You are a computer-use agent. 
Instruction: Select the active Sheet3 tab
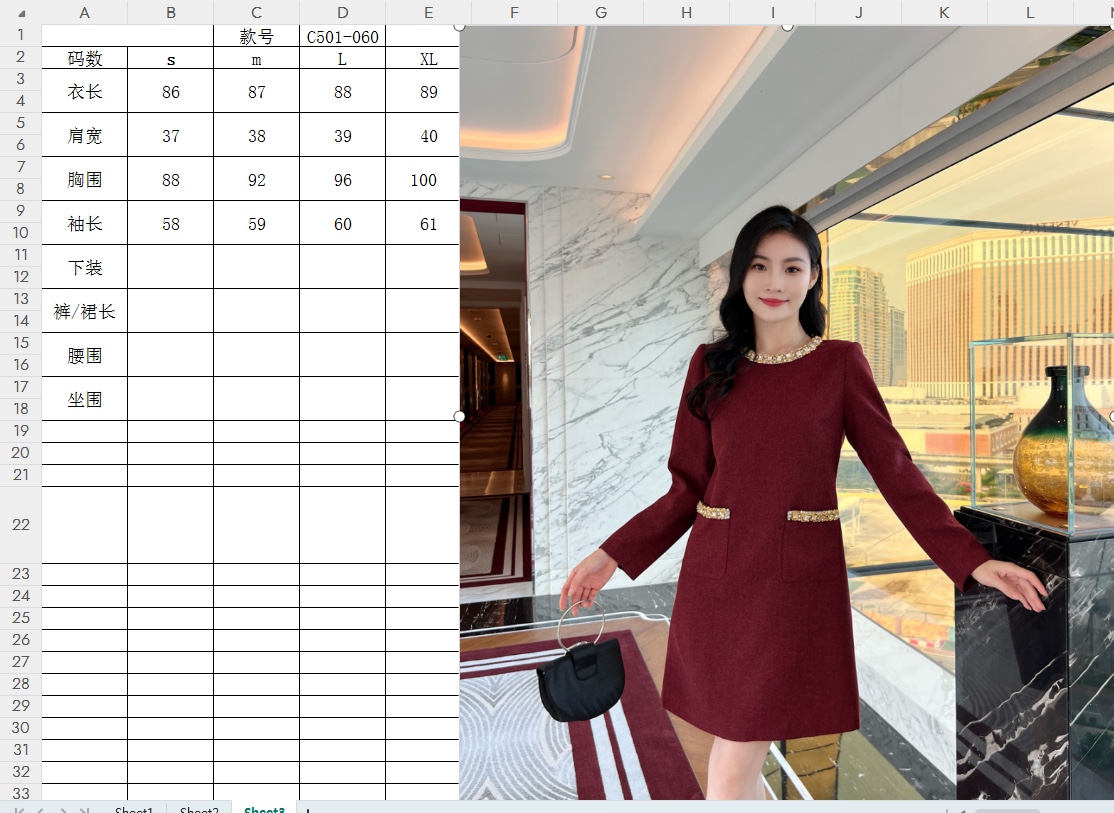click(264, 810)
